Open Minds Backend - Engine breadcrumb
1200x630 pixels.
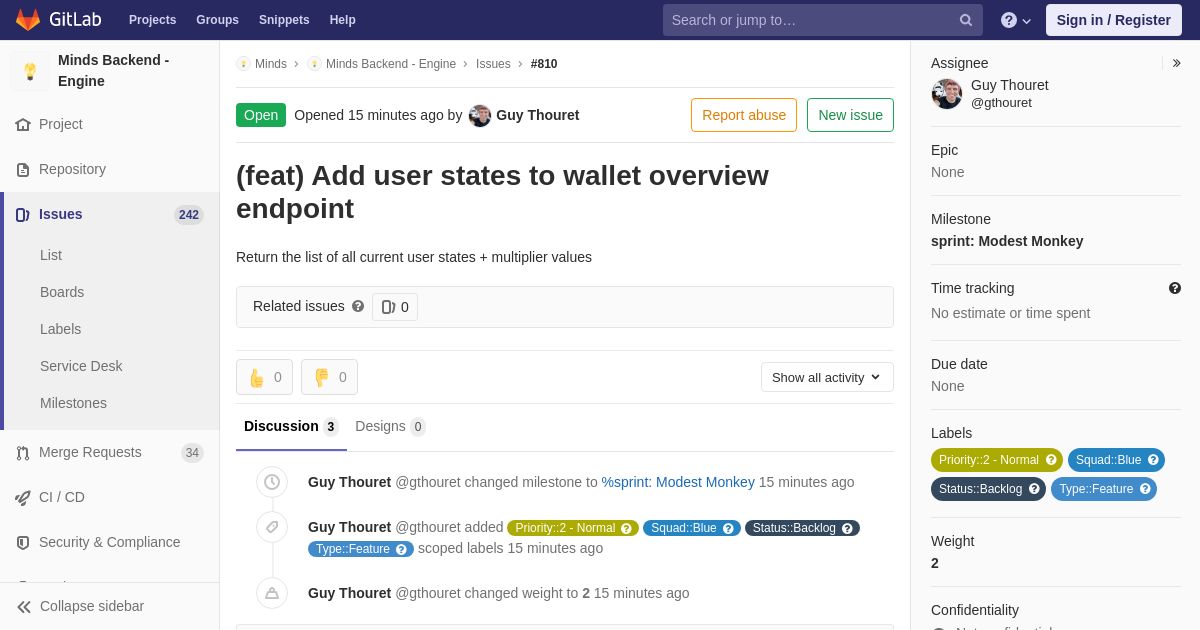[x=391, y=64]
